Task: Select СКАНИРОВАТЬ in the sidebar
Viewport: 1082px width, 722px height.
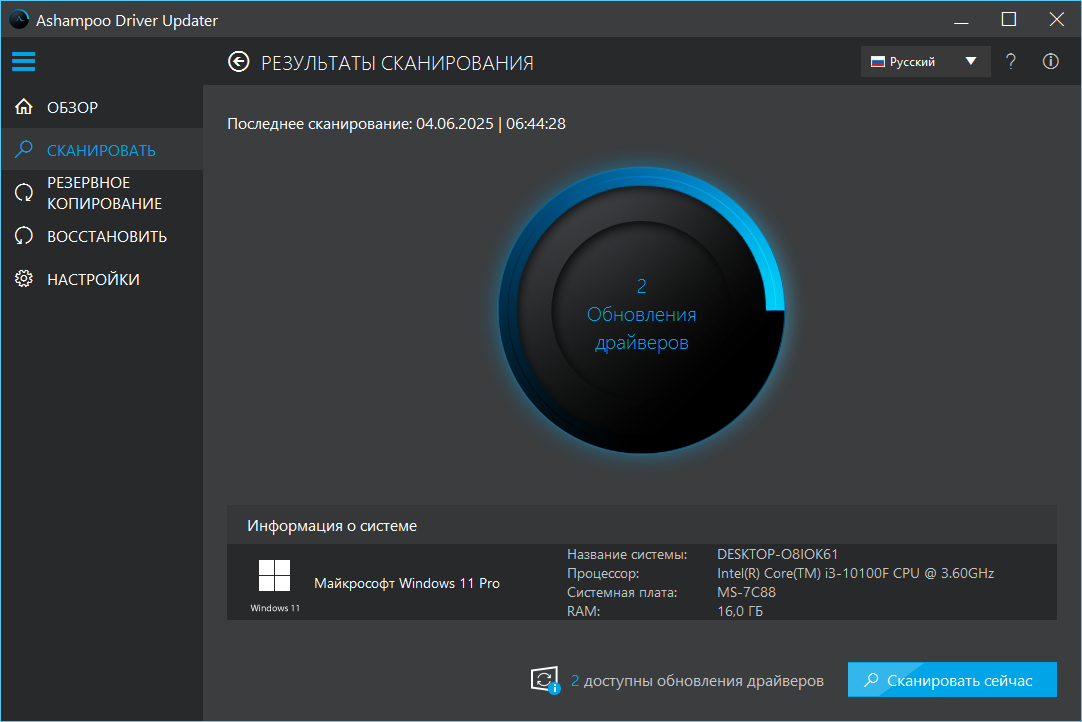Action: [102, 150]
